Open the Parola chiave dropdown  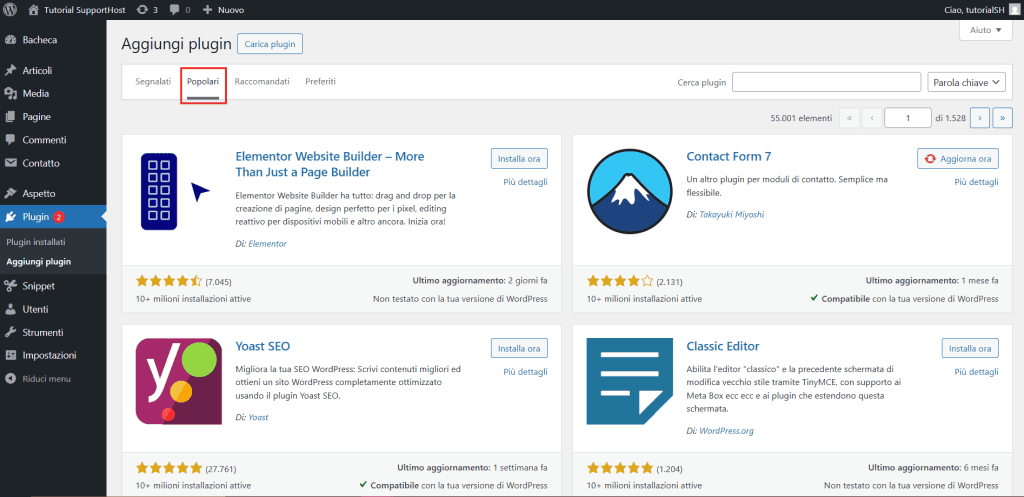967,82
